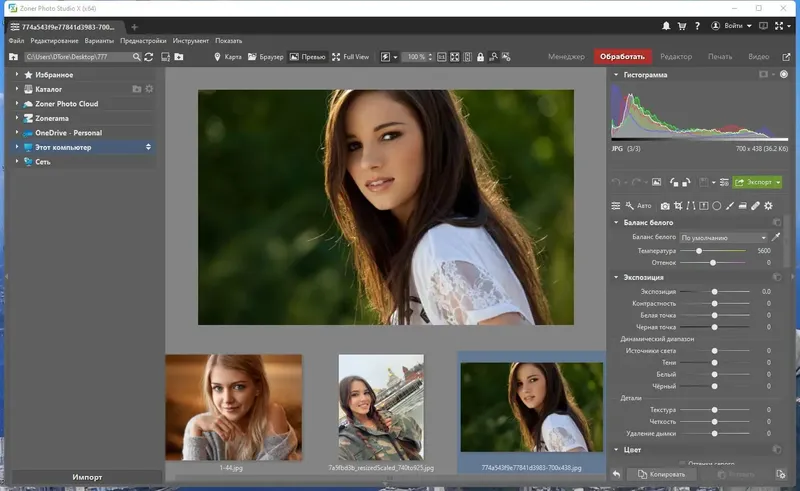The height and width of the screenshot is (491, 800).
Task: Select the radial filter circle tool
Action: point(717,206)
